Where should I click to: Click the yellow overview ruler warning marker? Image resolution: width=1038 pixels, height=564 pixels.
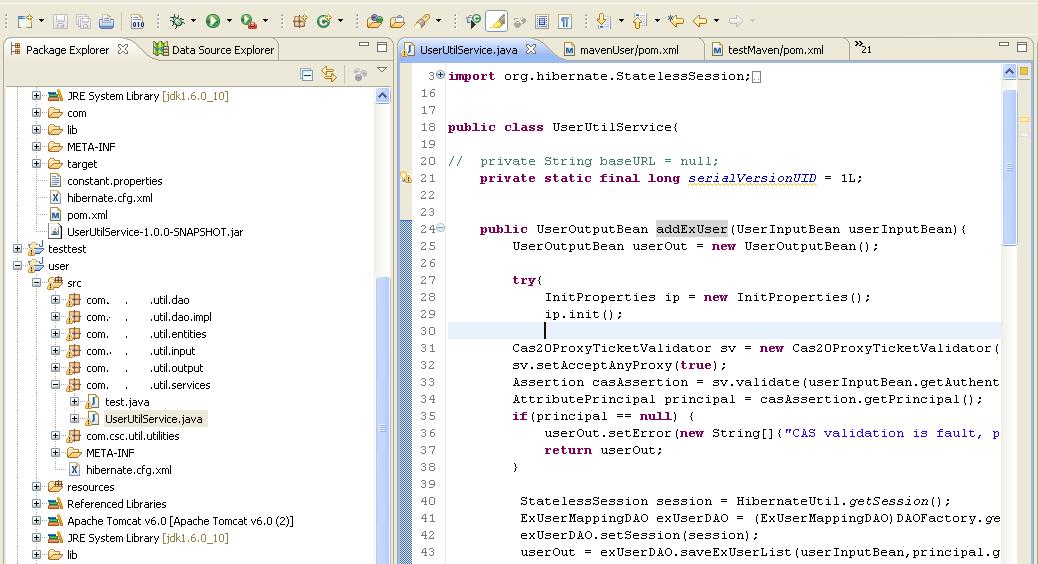(x=1024, y=120)
